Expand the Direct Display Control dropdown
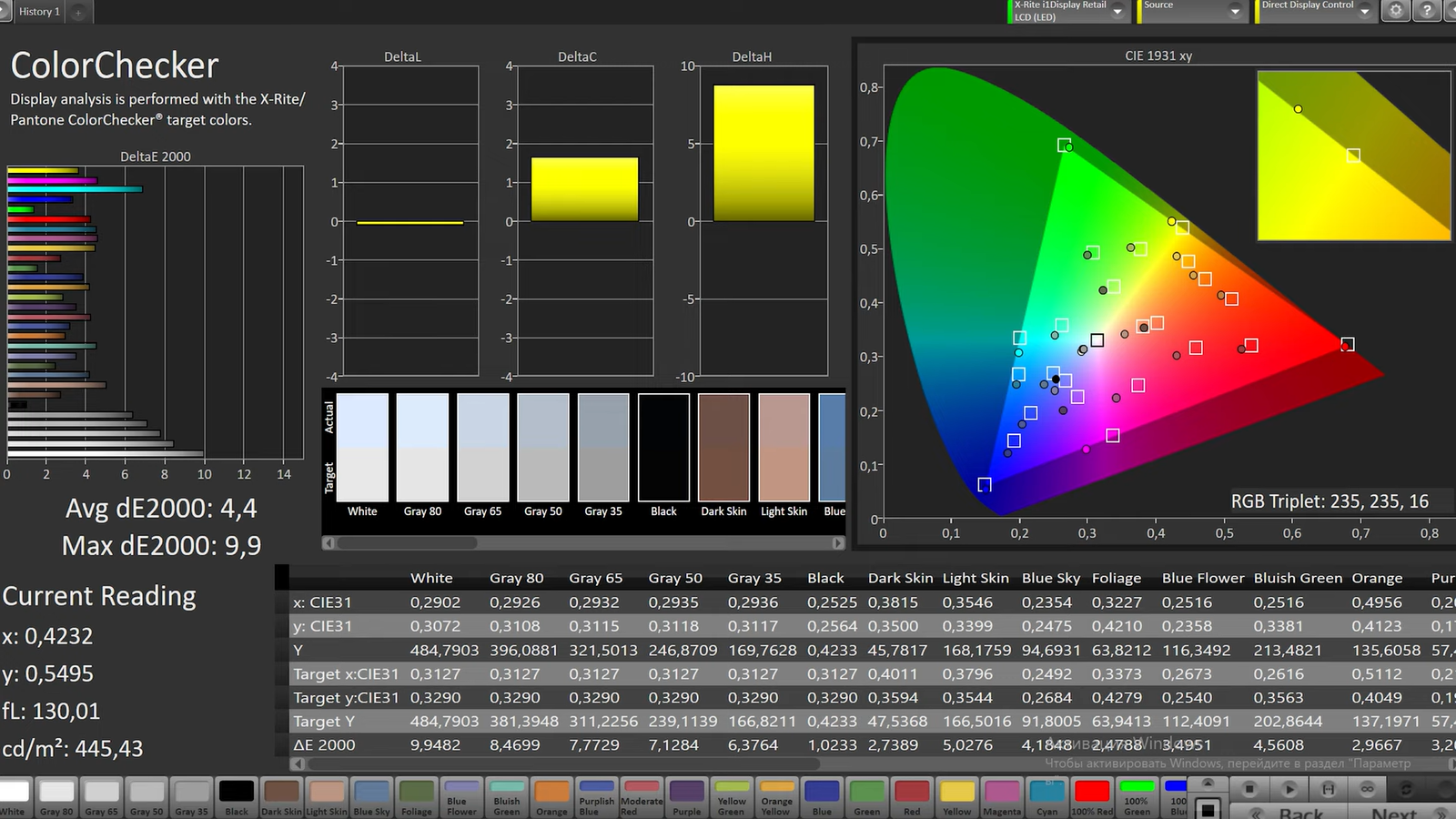This screenshot has height=819, width=1456. pos(1364,12)
